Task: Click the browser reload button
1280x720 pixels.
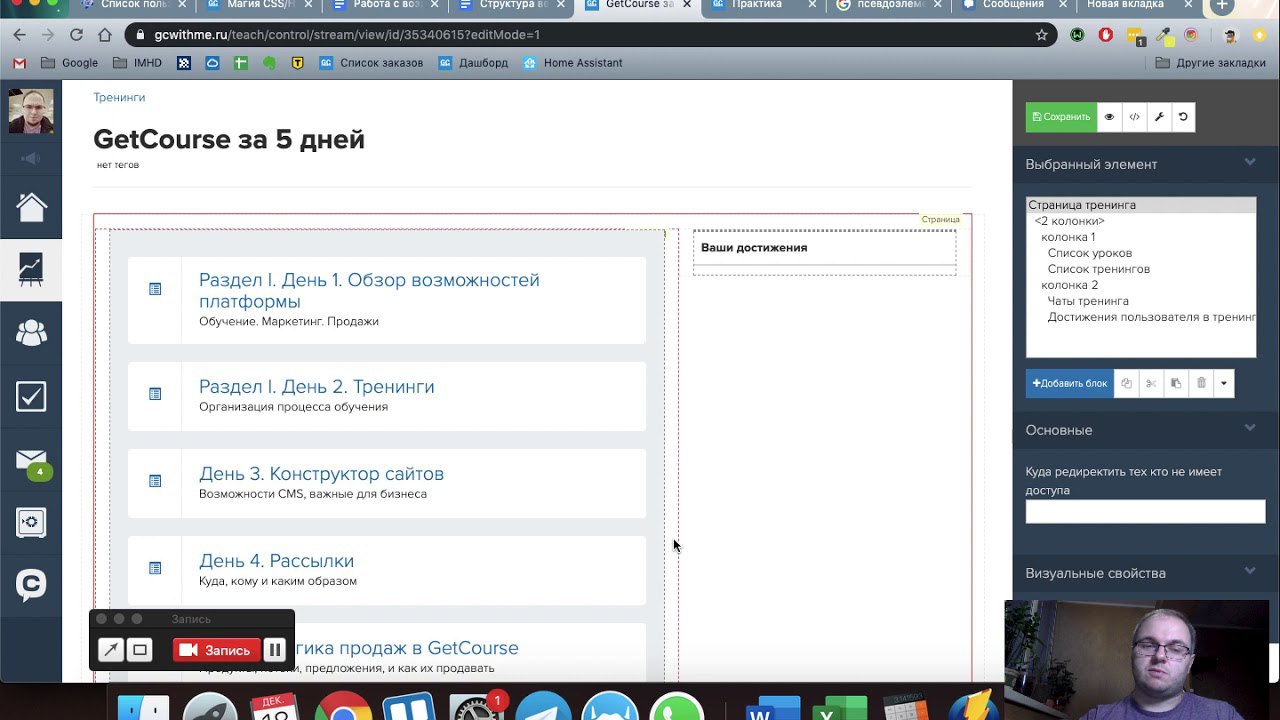Action: tap(76, 35)
